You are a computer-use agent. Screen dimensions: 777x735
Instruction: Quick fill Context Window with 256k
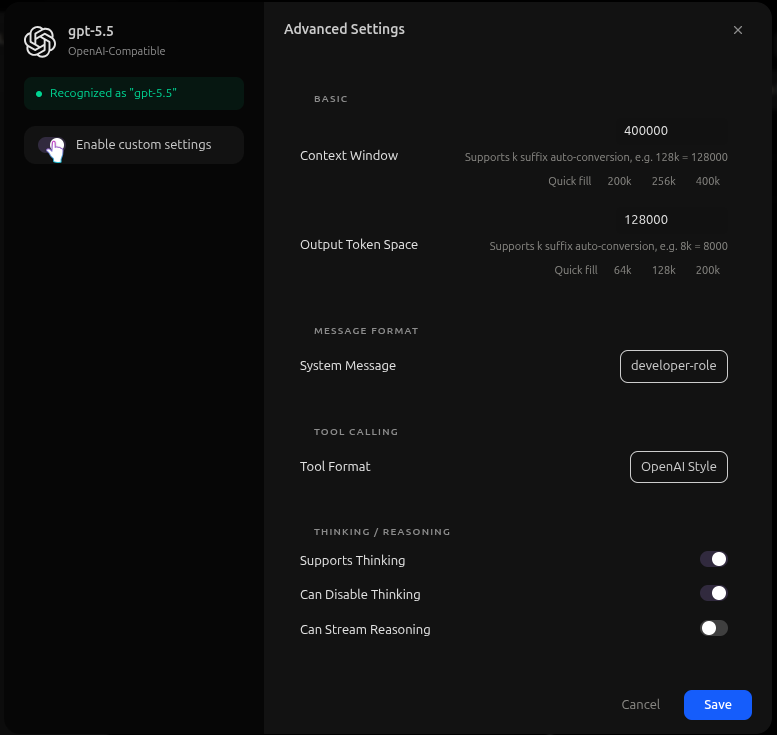663,181
